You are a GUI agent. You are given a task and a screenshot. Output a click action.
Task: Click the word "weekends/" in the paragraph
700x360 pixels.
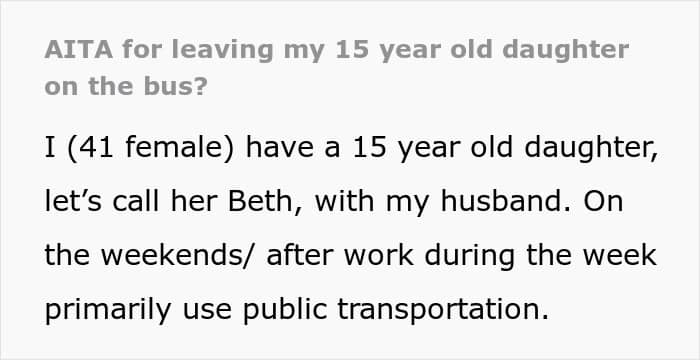click(180, 255)
